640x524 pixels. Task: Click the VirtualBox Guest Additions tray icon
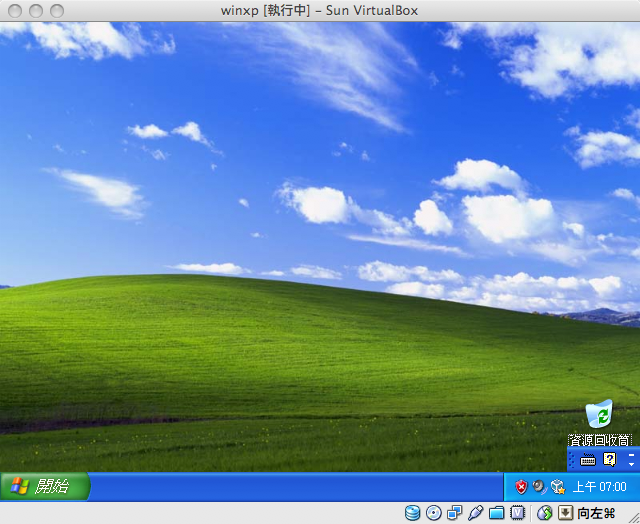[x=558, y=486]
